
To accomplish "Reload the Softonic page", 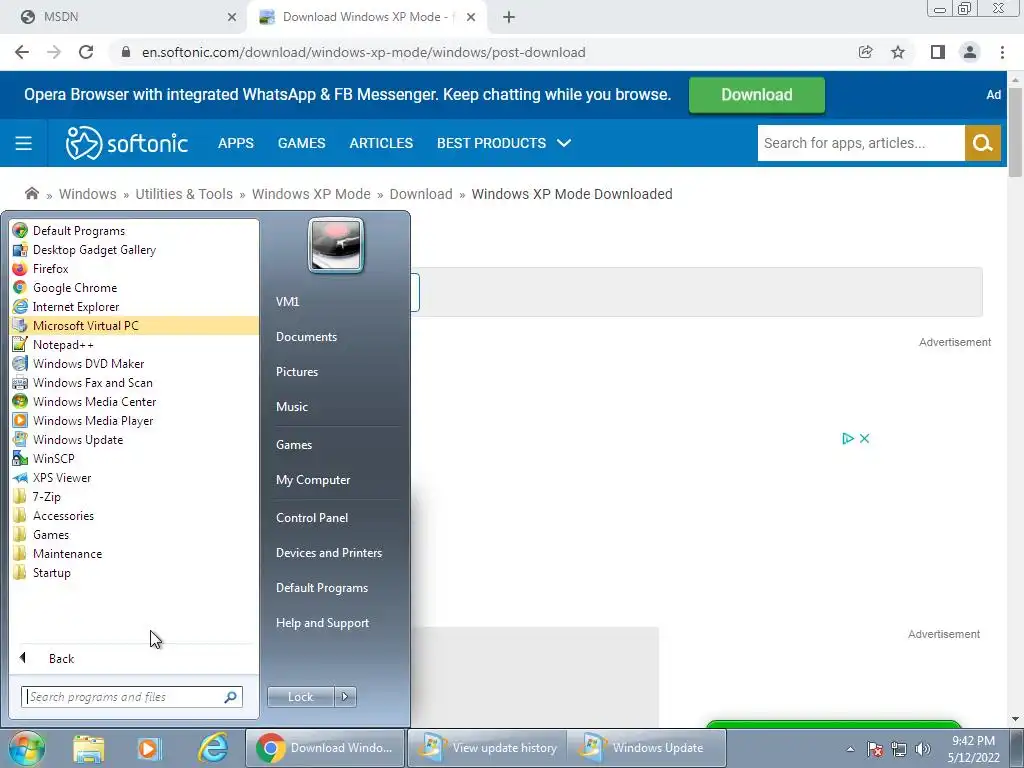I will (86, 52).
